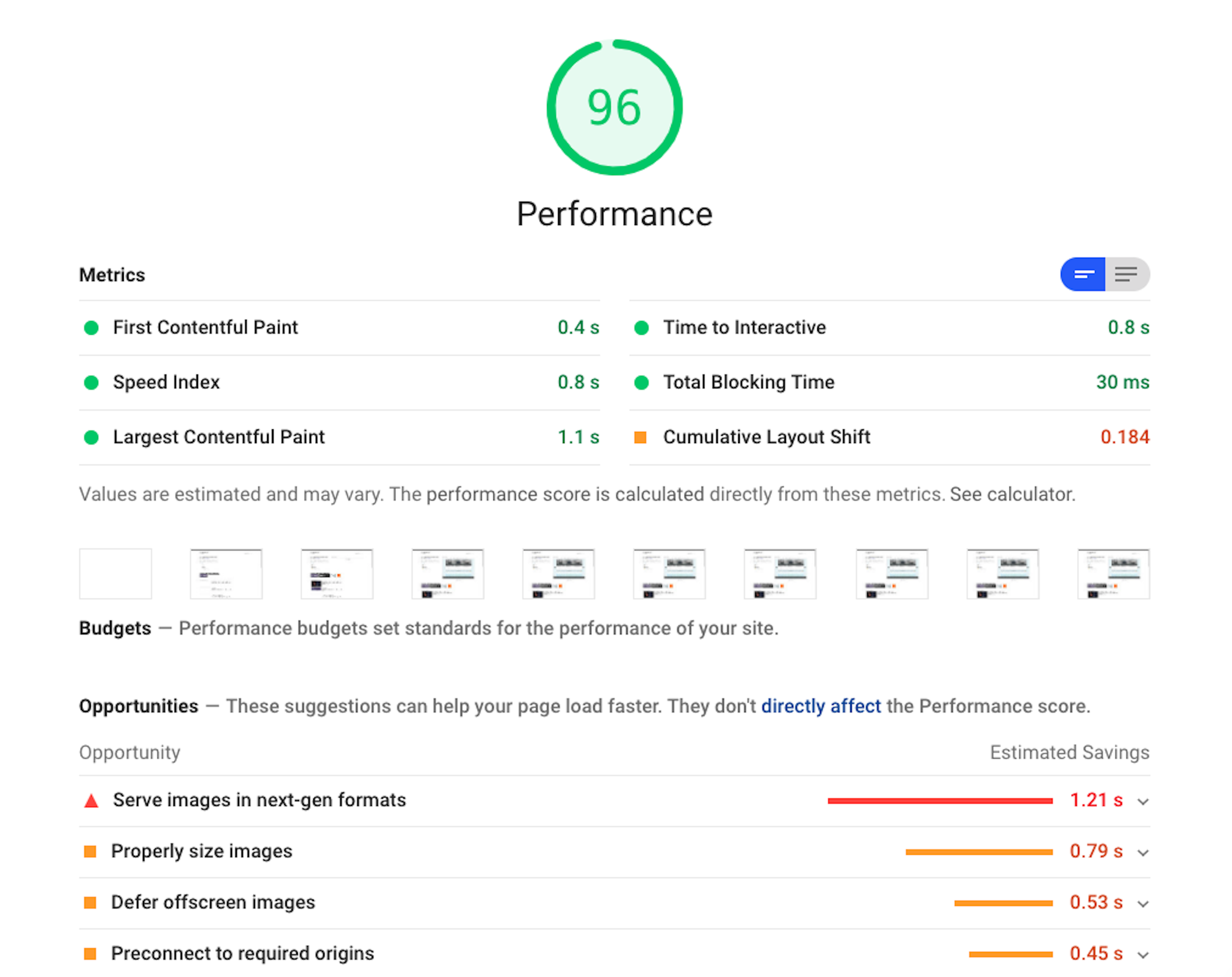
Task: Click the red savings bar for next-gen formats
Action: 940,800
